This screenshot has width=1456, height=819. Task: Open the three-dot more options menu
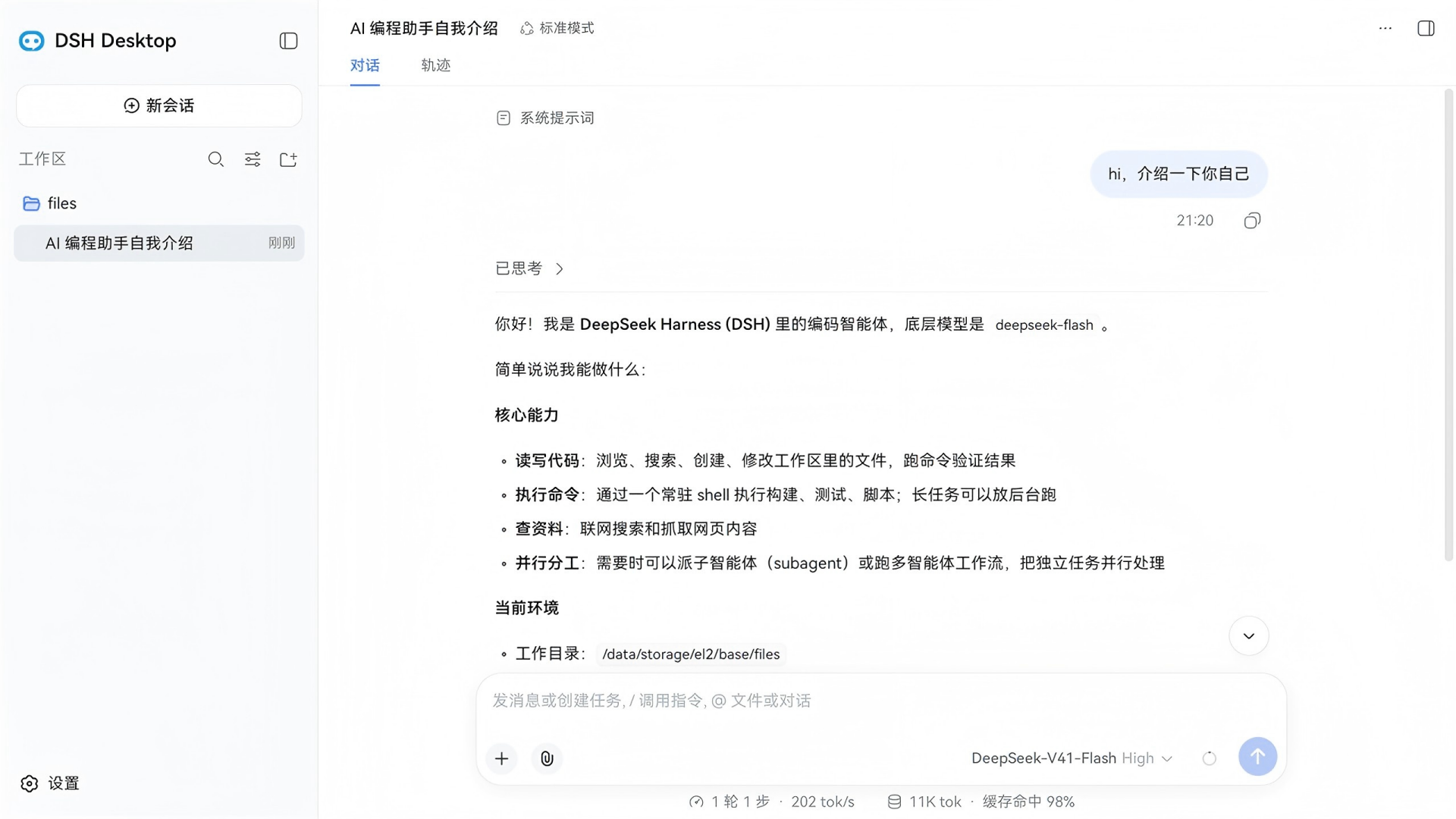[1385, 28]
